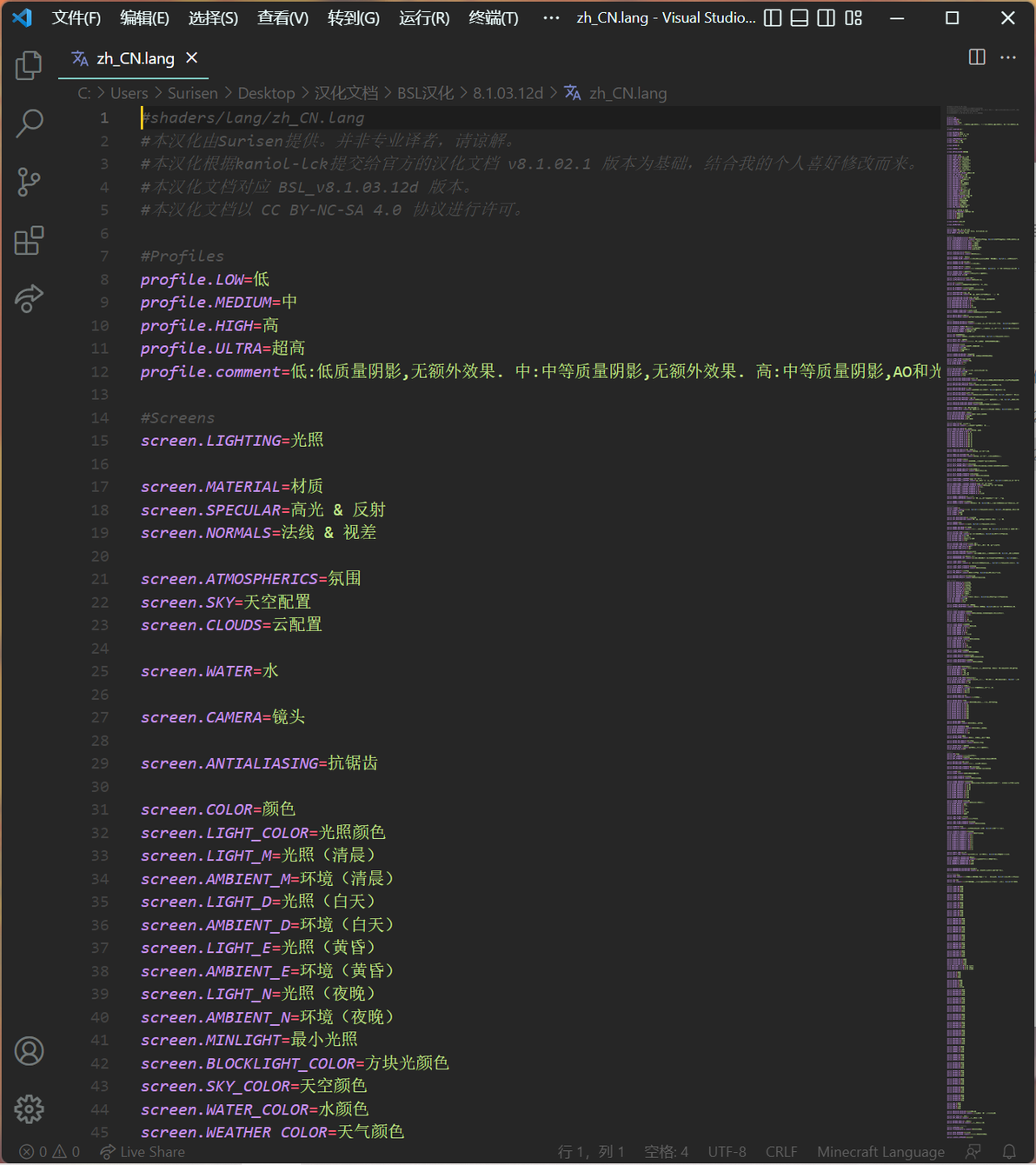The image size is (1036, 1165).
Task: Split the editor to the right
Action: (977, 57)
